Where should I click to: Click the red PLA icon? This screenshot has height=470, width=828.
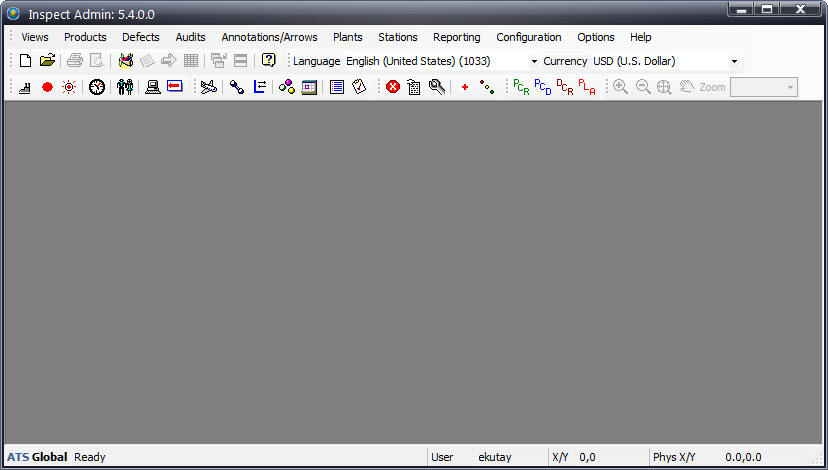tap(587, 87)
